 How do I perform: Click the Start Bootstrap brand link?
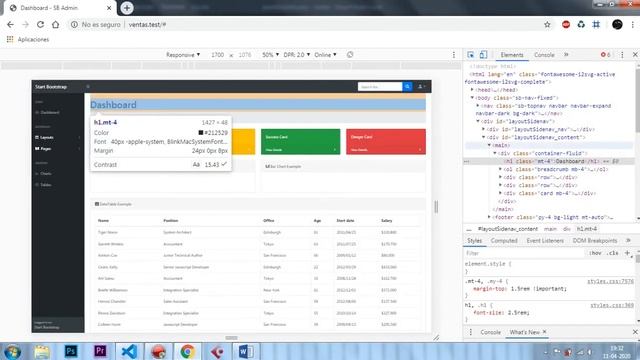tap(51, 87)
